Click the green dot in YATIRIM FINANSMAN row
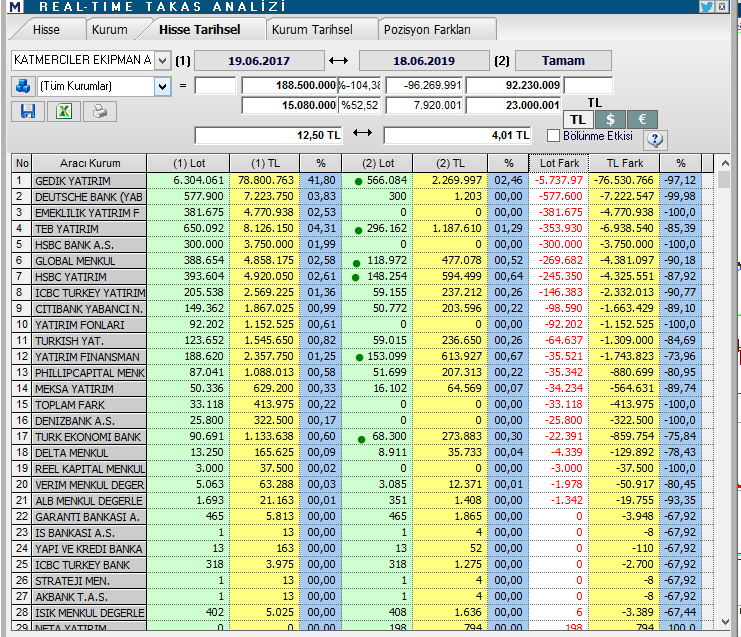The height and width of the screenshot is (637, 741). pos(359,358)
